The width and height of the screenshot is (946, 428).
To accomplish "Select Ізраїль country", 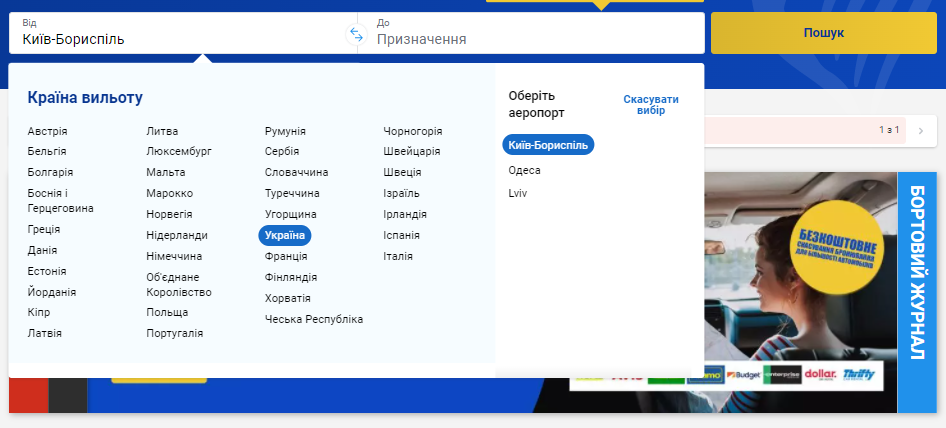I will coord(402,193).
